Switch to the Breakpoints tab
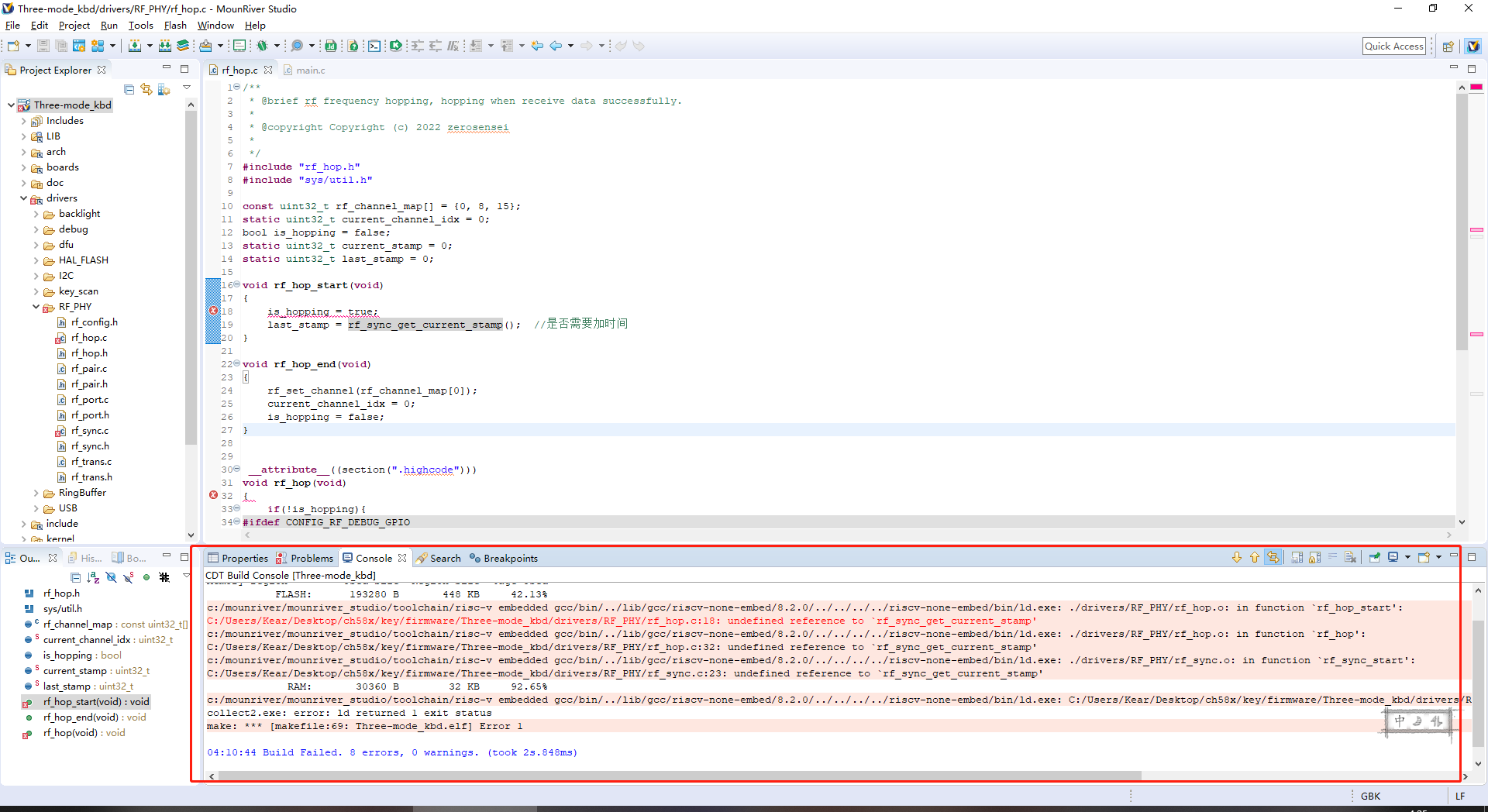This screenshot has height=812, width=1488. click(x=504, y=559)
